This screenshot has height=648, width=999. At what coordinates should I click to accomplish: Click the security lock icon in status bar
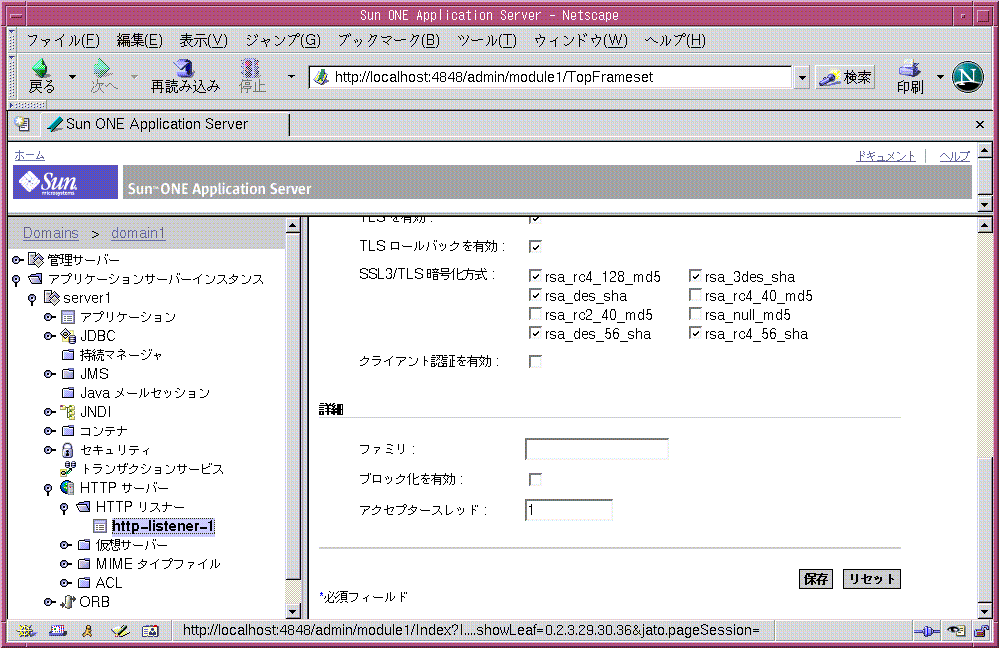(982, 631)
